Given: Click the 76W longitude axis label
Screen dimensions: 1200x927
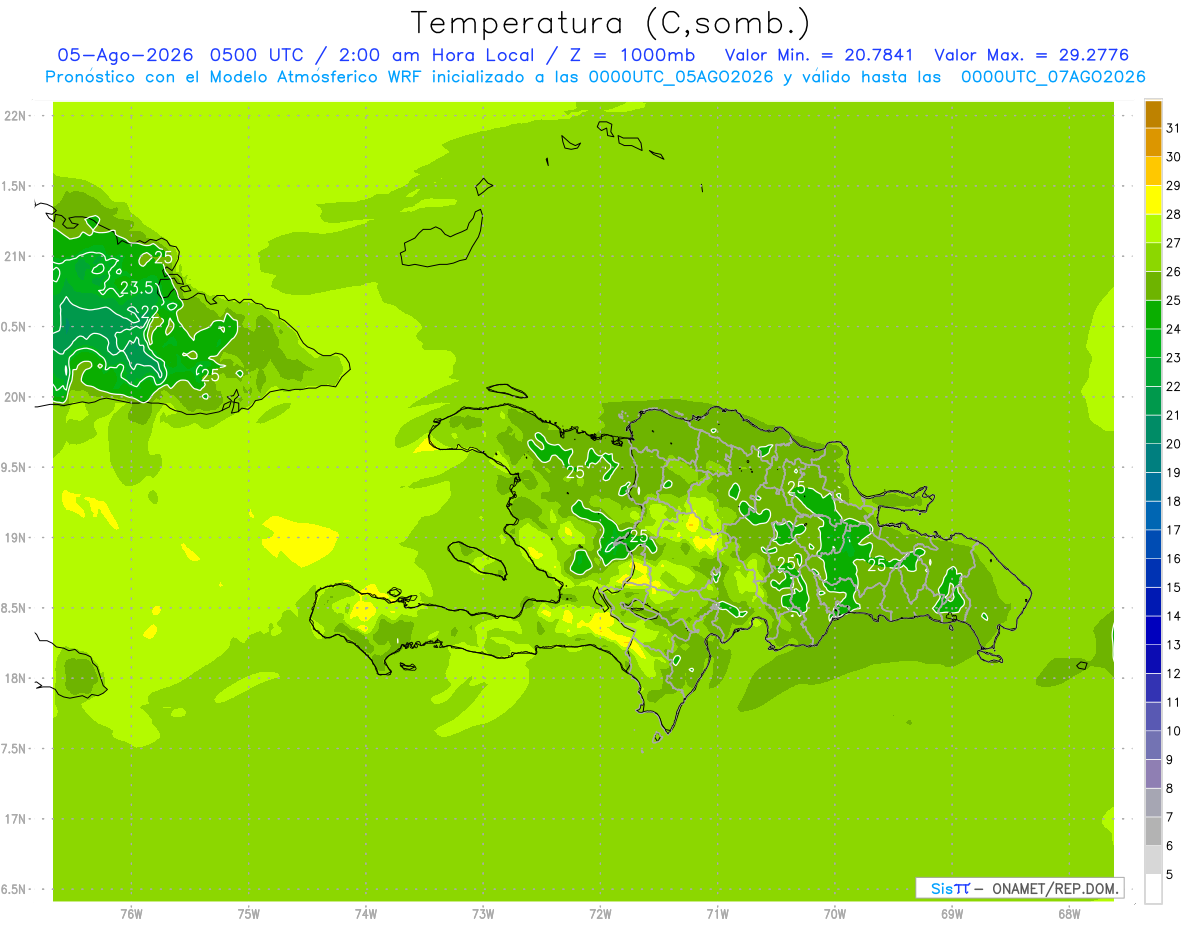Looking at the screenshot, I should pos(131,913).
